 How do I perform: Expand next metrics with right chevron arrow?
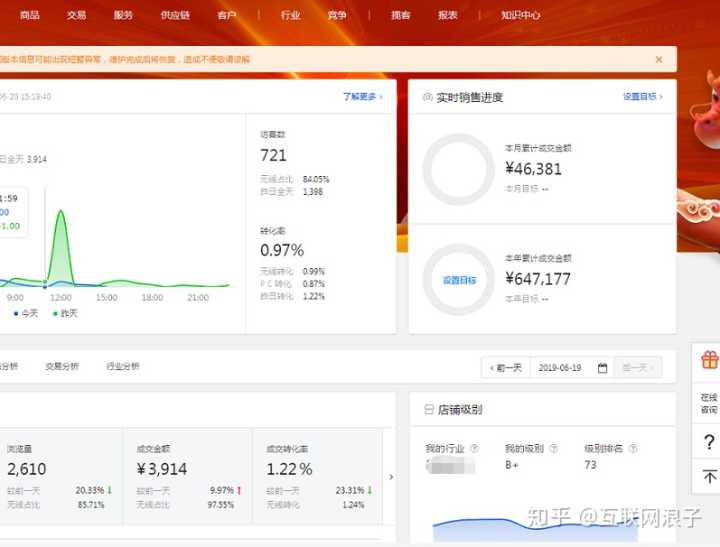pos(391,477)
